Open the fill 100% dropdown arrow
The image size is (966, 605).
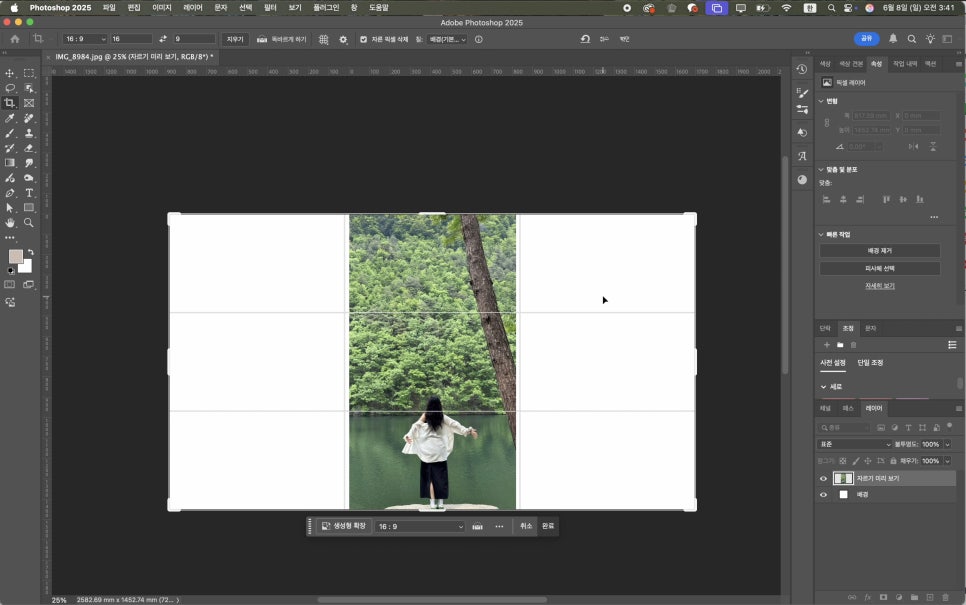click(x=948, y=461)
